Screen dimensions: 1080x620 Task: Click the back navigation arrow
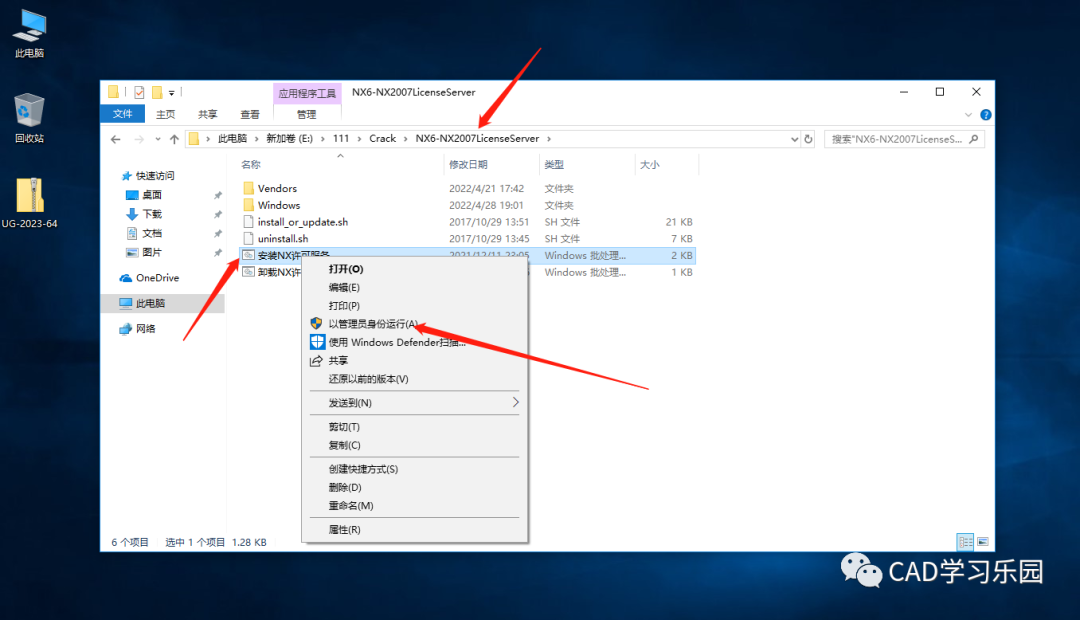point(116,139)
